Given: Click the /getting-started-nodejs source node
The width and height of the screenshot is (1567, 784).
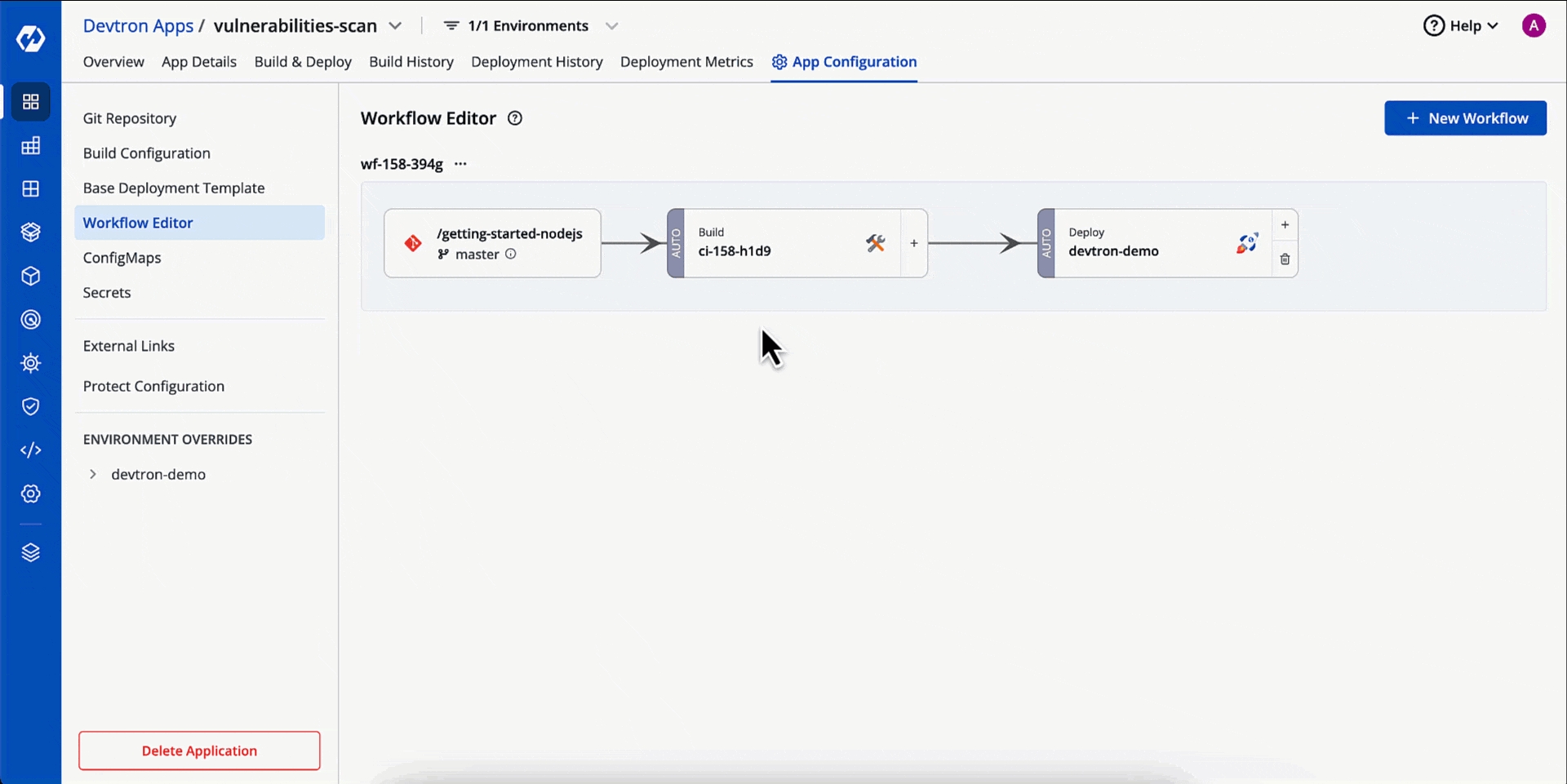Looking at the screenshot, I should pos(493,243).
